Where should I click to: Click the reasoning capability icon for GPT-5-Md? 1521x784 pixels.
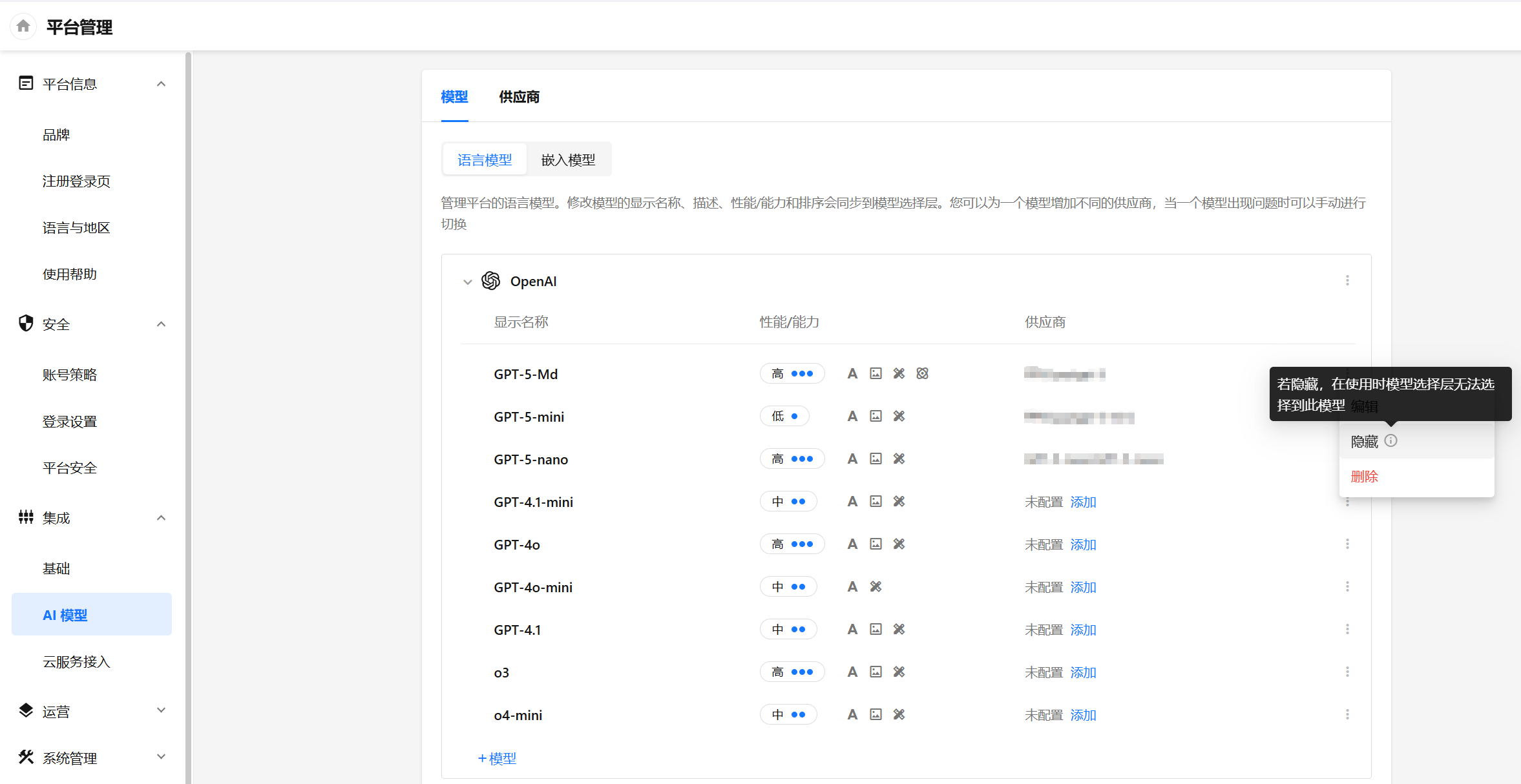(922, 373)
